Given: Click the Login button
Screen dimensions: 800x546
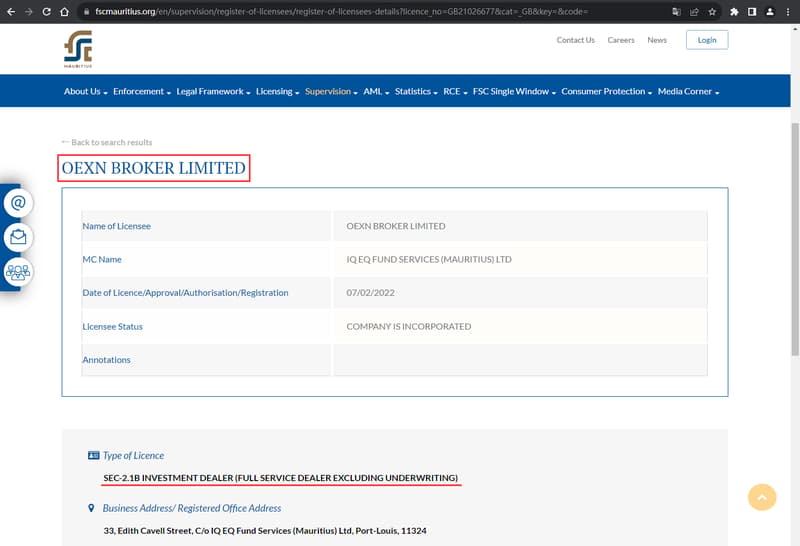Looking at the screenshot, I should (x=707, y=40).
